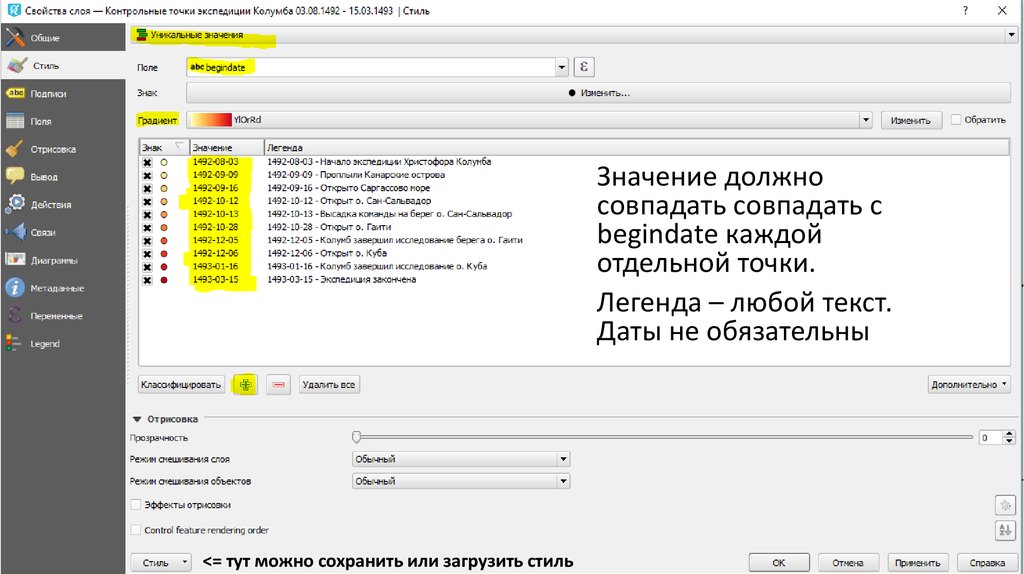Open feature rendering order sort button

[1005, 531]
